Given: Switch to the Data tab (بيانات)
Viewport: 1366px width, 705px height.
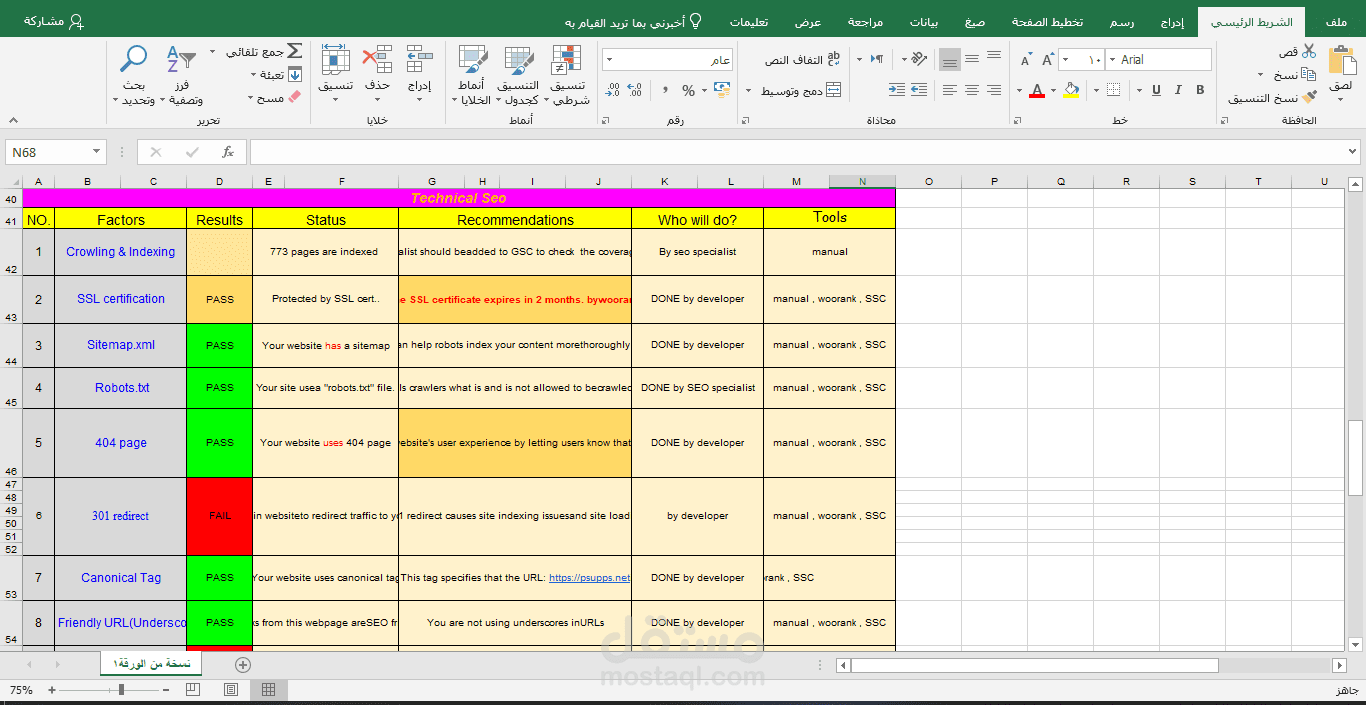Looking at the screenshot, I should coord(924,22).
